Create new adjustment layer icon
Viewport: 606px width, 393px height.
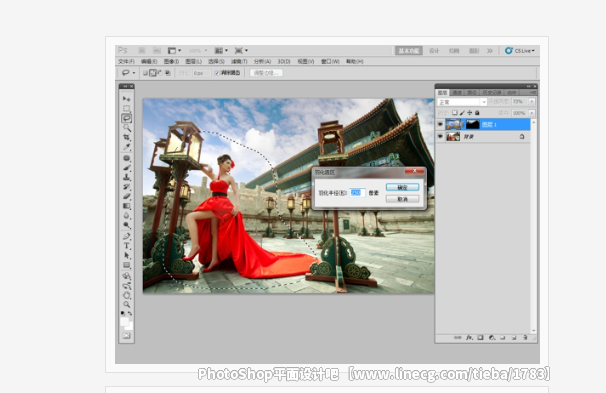(492, 337)
